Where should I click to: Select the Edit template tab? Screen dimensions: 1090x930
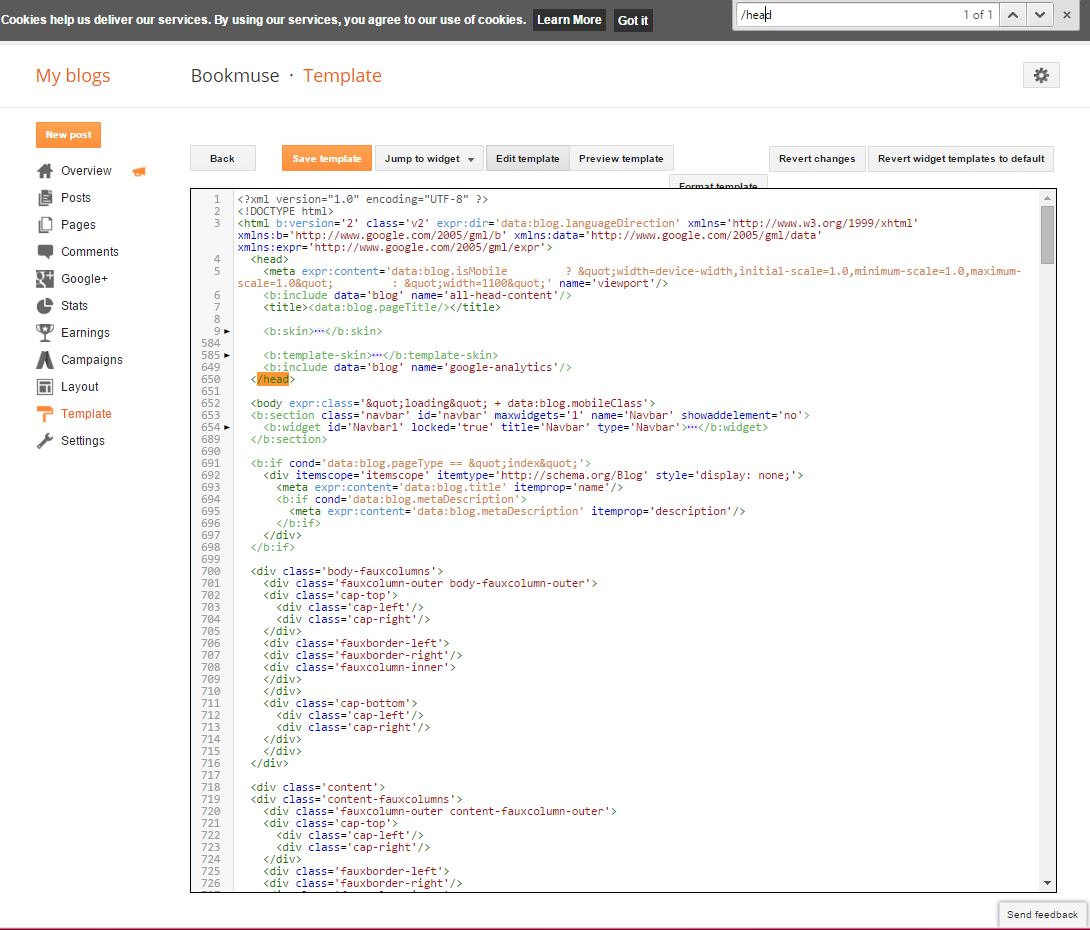pos(528,158)
